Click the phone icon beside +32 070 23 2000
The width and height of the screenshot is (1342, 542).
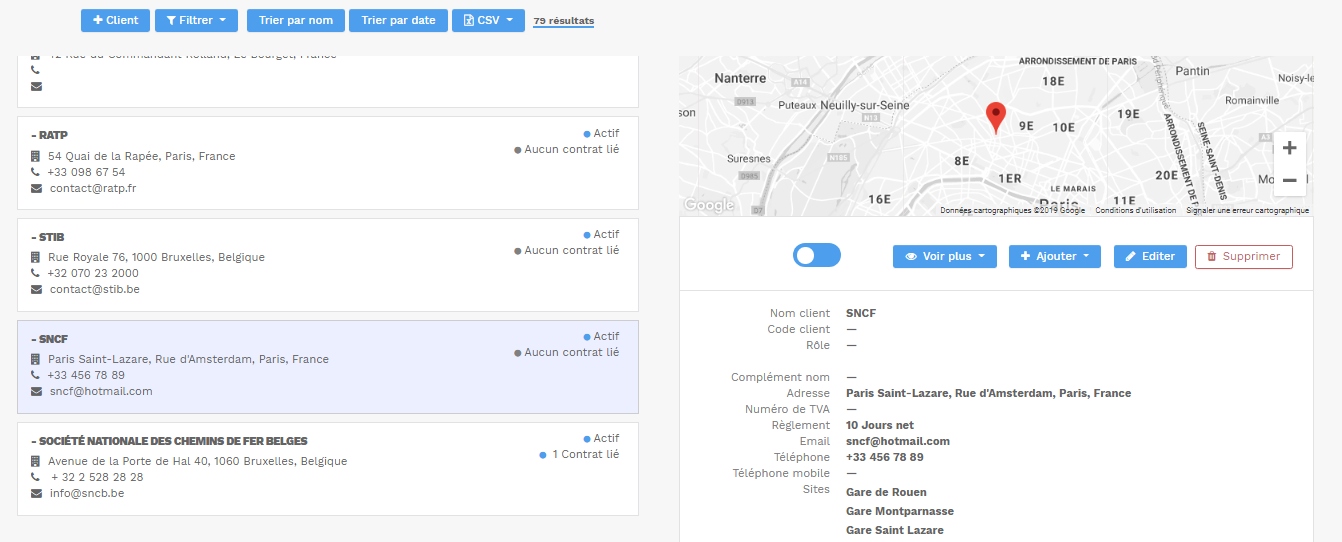coord(36,273)
